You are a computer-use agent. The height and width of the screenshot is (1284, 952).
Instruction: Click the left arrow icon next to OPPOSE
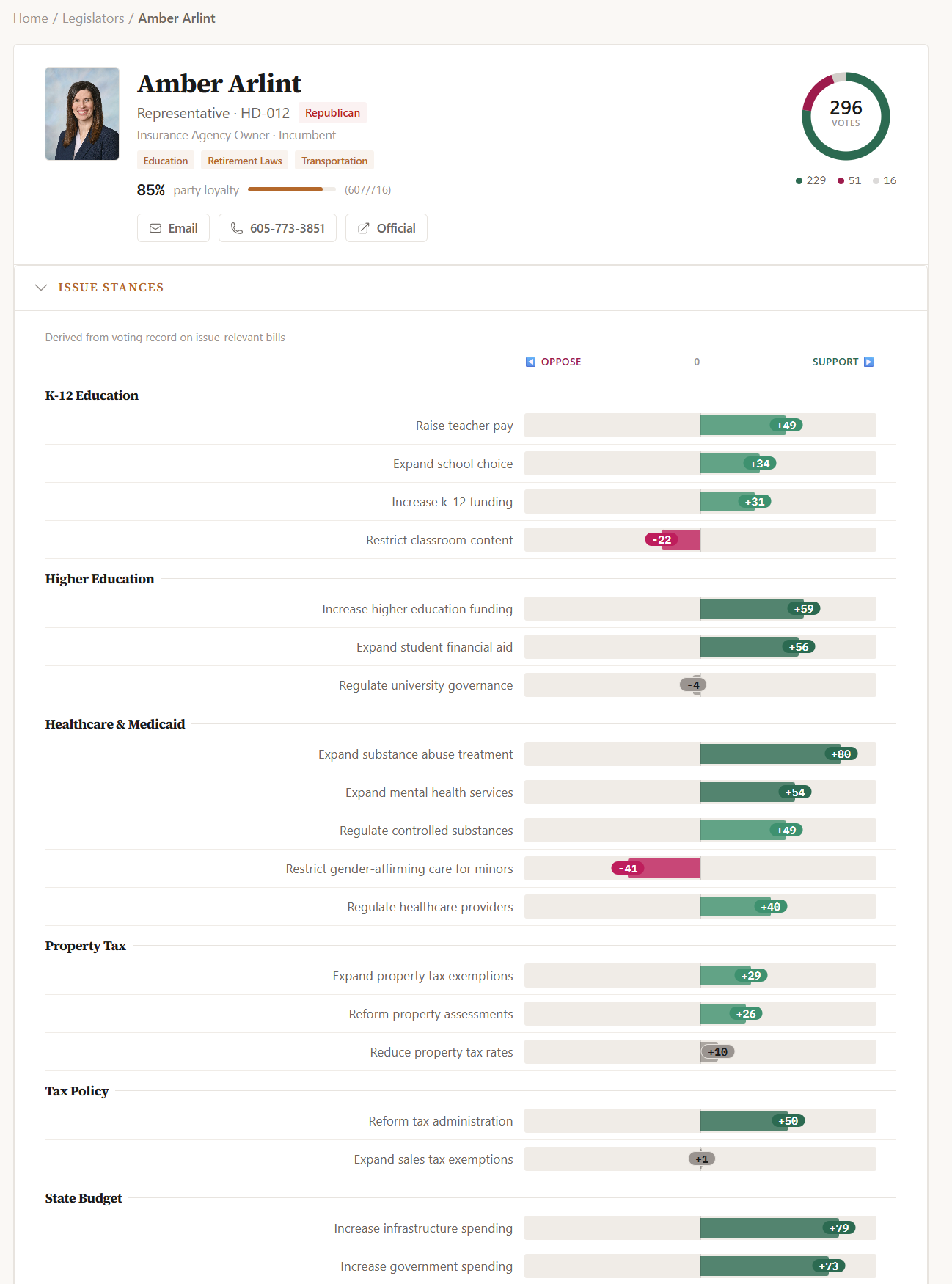(531, 362)
